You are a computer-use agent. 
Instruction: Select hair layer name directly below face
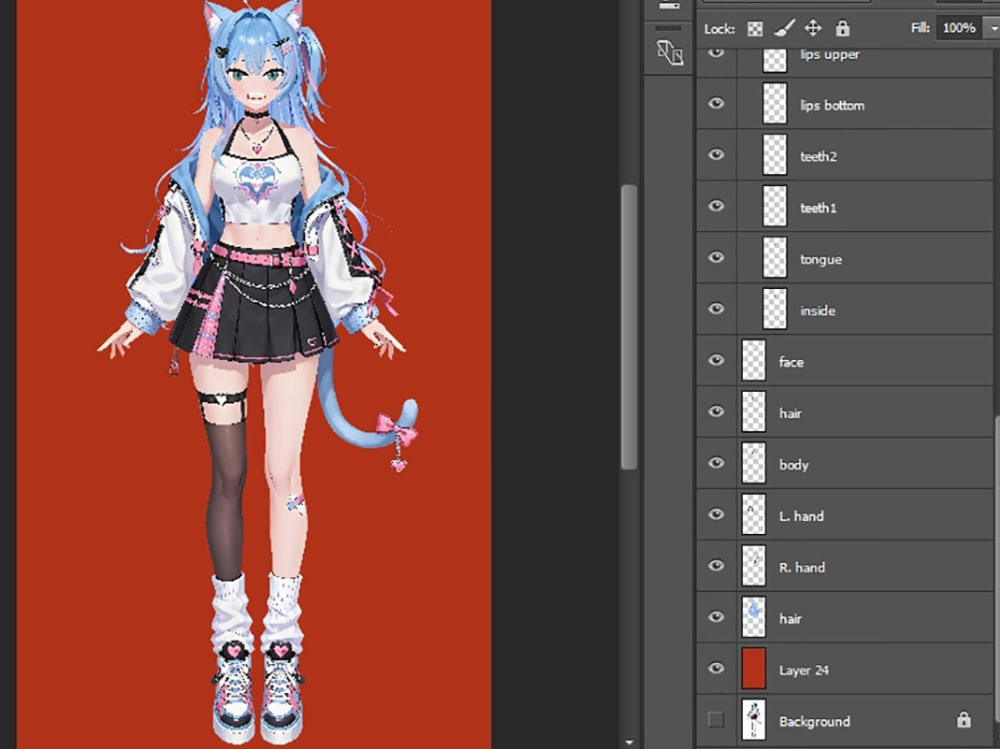790,413
